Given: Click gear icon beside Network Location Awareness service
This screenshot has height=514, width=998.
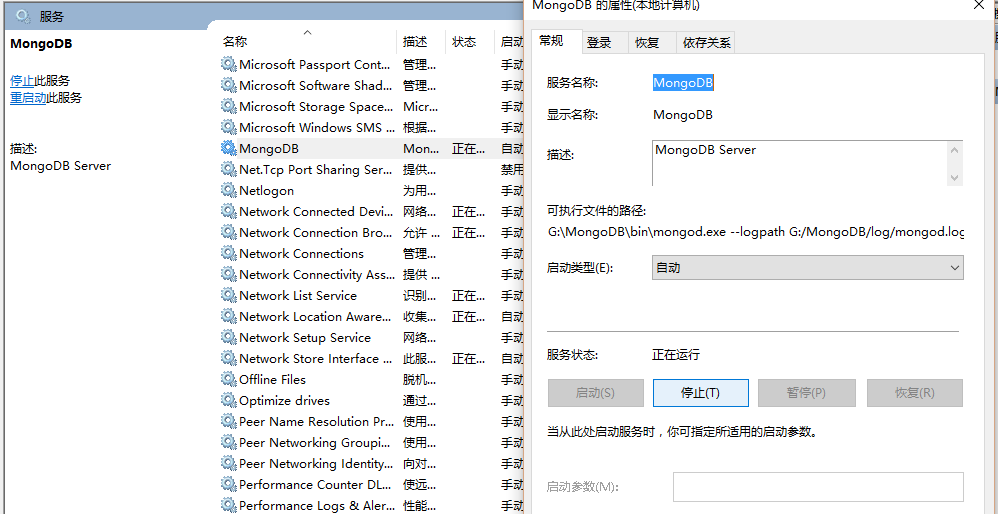Looking at the screenshot, I should [x=228, y=316].
